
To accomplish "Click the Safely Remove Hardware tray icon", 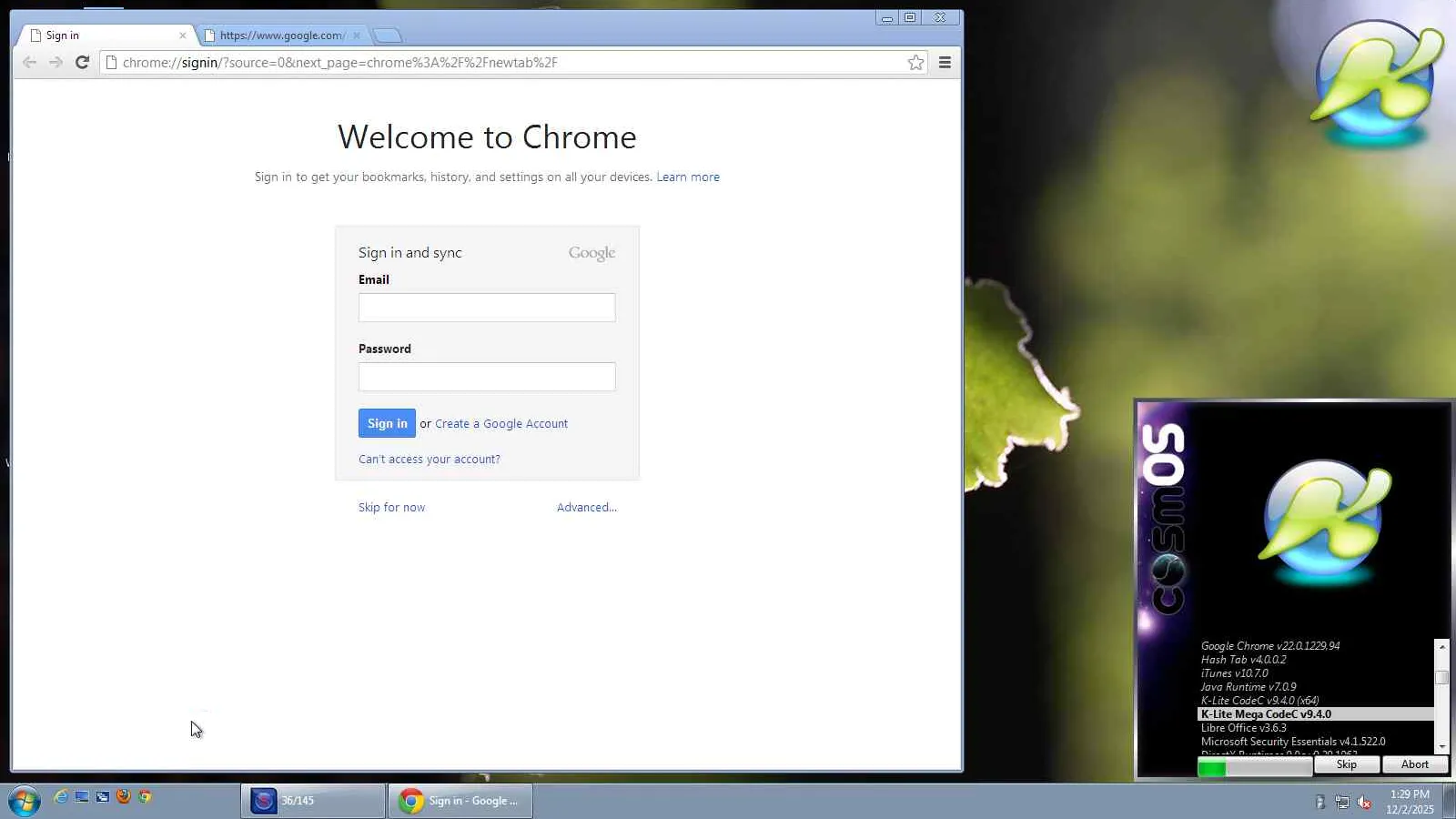I will coord(1320,802).
